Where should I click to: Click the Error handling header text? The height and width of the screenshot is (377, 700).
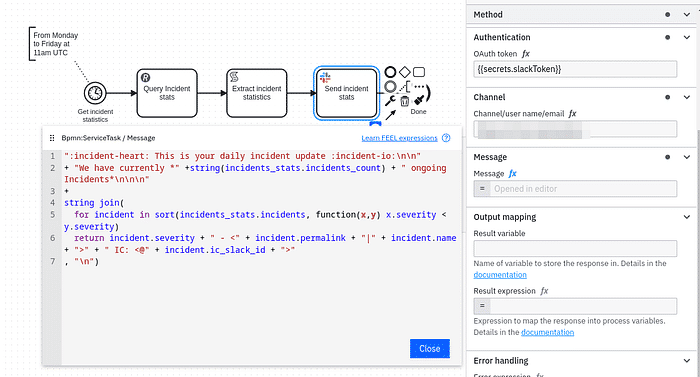(x=501, y=360)
